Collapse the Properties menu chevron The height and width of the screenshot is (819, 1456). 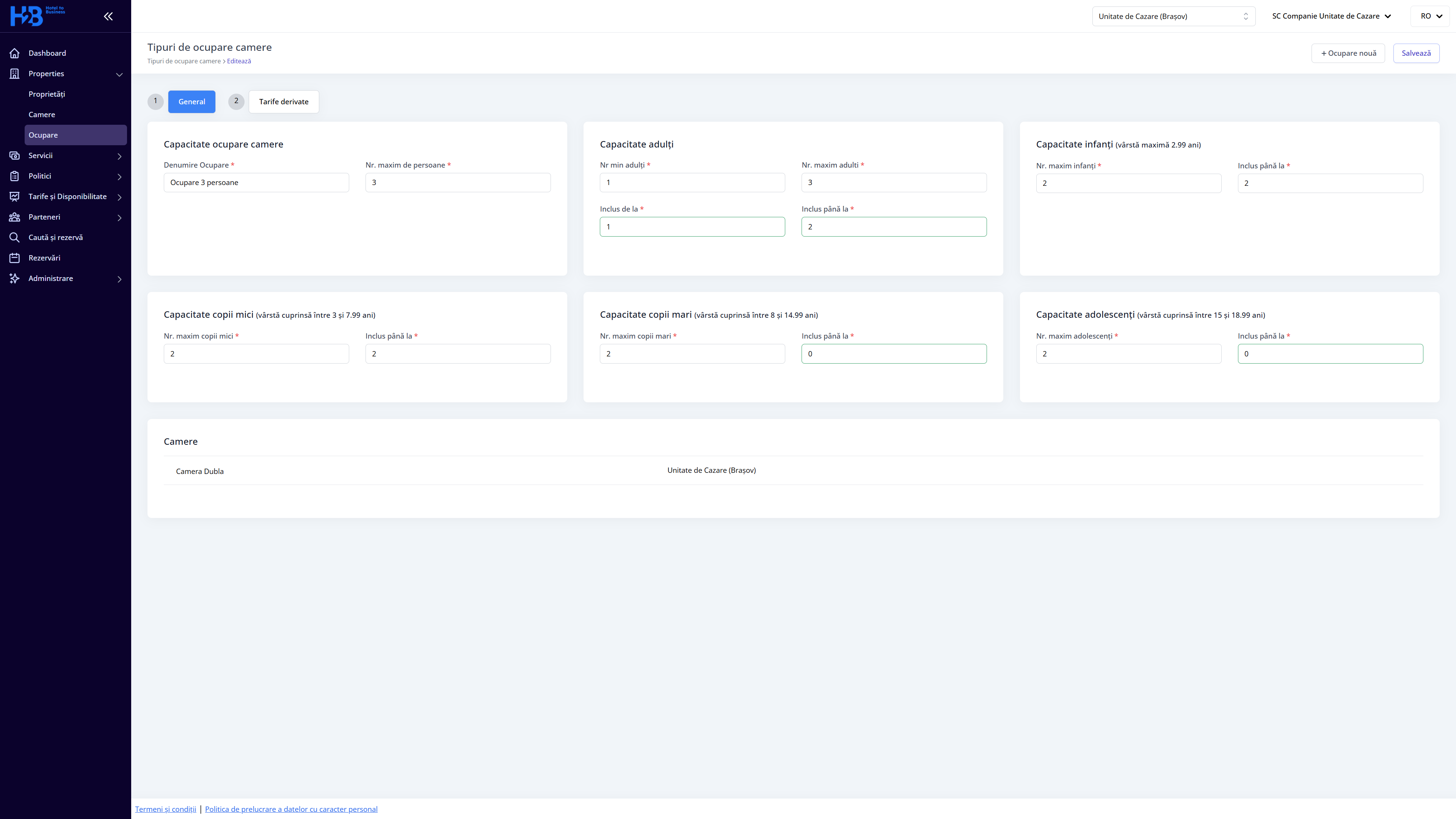[119, 75]
